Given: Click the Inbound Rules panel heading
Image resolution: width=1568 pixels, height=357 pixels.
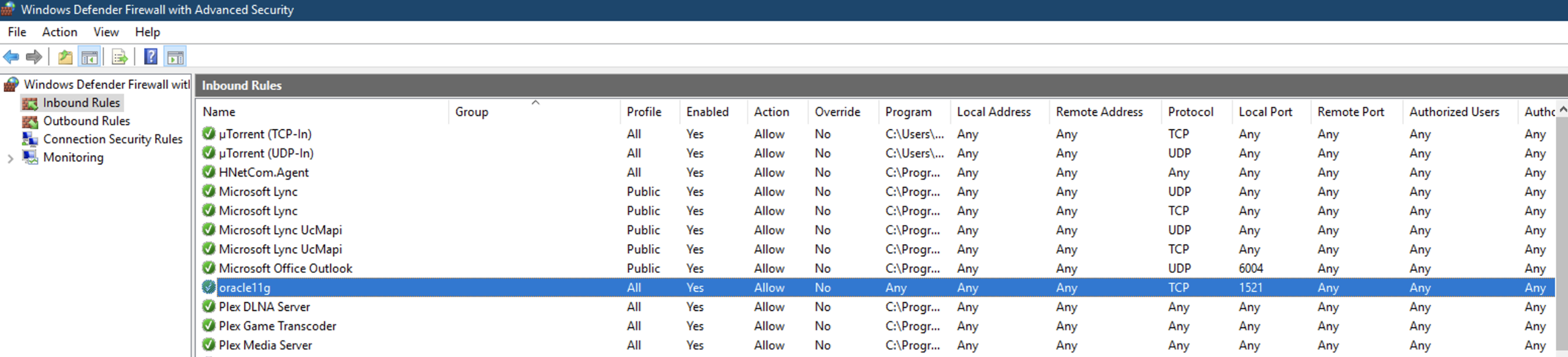Looking at the screenshot, I should [242, 85].
